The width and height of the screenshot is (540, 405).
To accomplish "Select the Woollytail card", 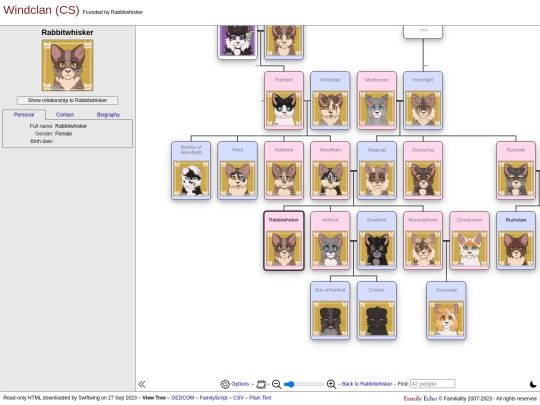I will 330,101.
